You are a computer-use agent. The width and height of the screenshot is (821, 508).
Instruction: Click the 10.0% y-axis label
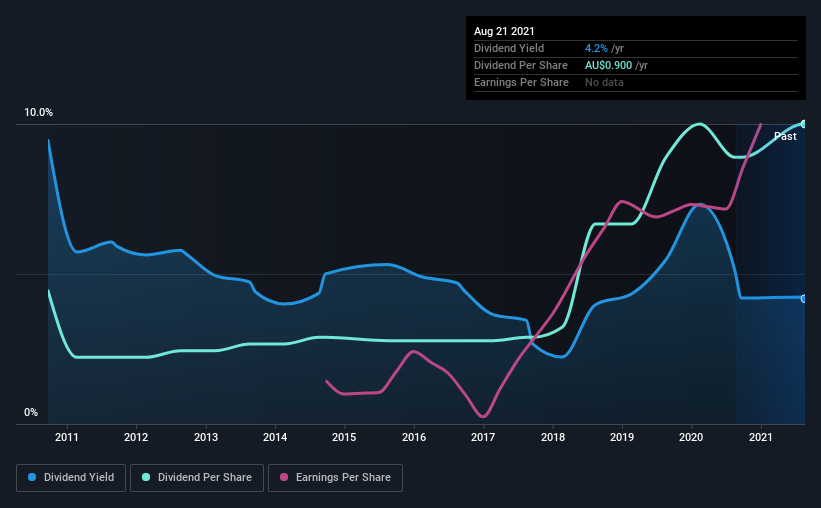coord(38,113)
